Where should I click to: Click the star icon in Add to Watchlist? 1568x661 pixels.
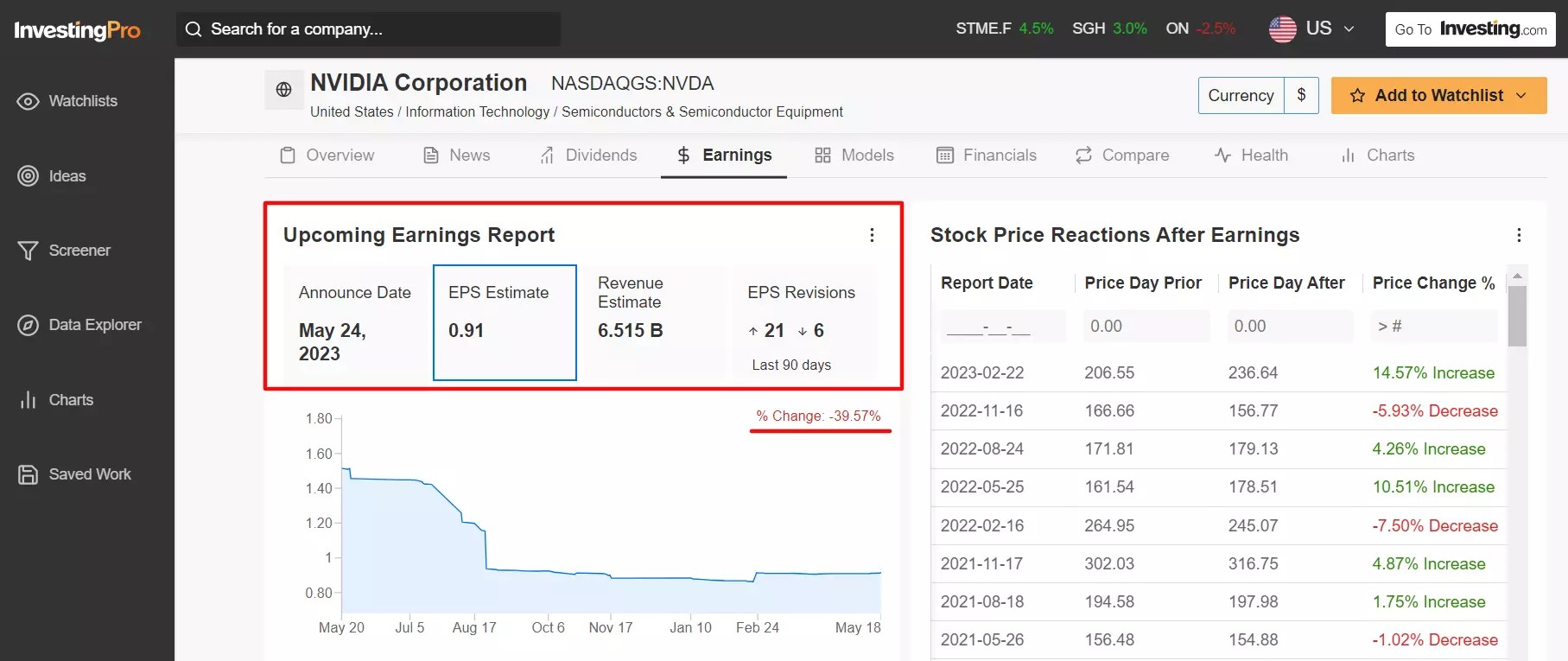click(x=1357, y=96)
